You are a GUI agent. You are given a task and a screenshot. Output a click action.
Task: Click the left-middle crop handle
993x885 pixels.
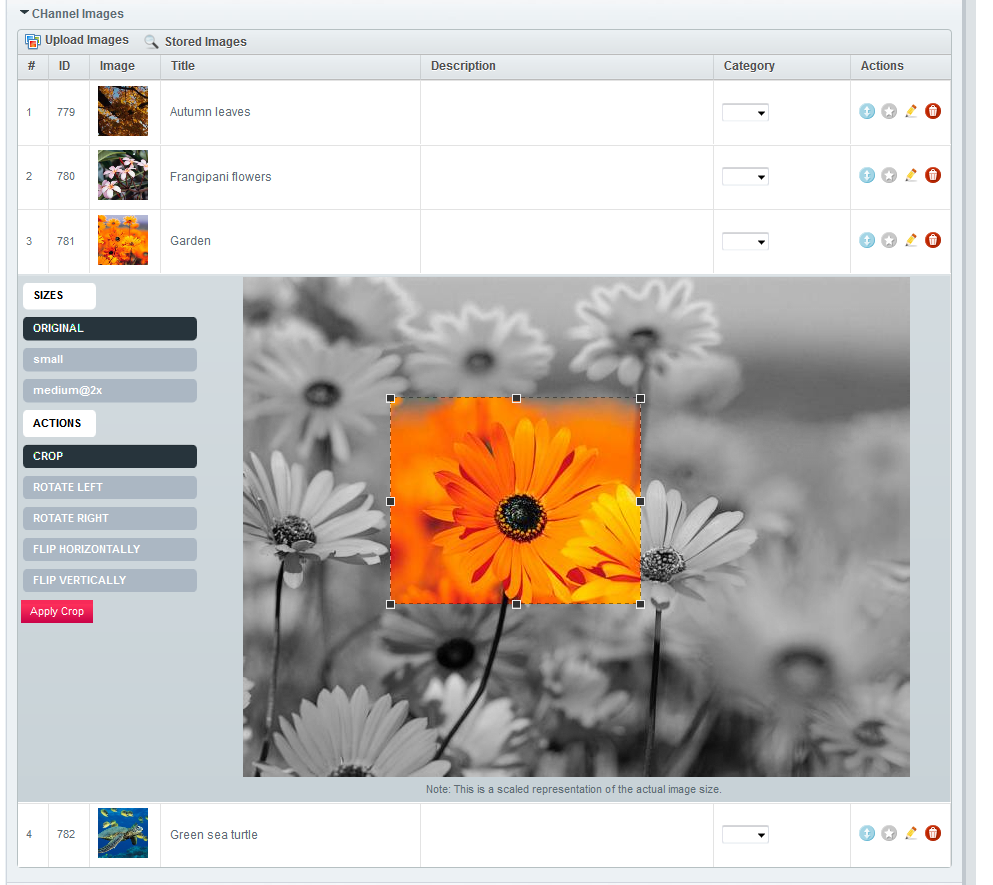click(x=391, y=502)
